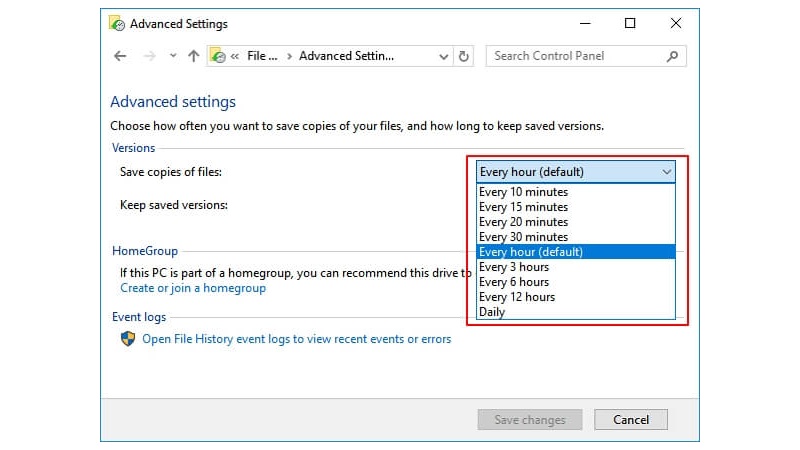Open recent locations chevron
This screenshot has height=450, width=800.
[173, 57]
